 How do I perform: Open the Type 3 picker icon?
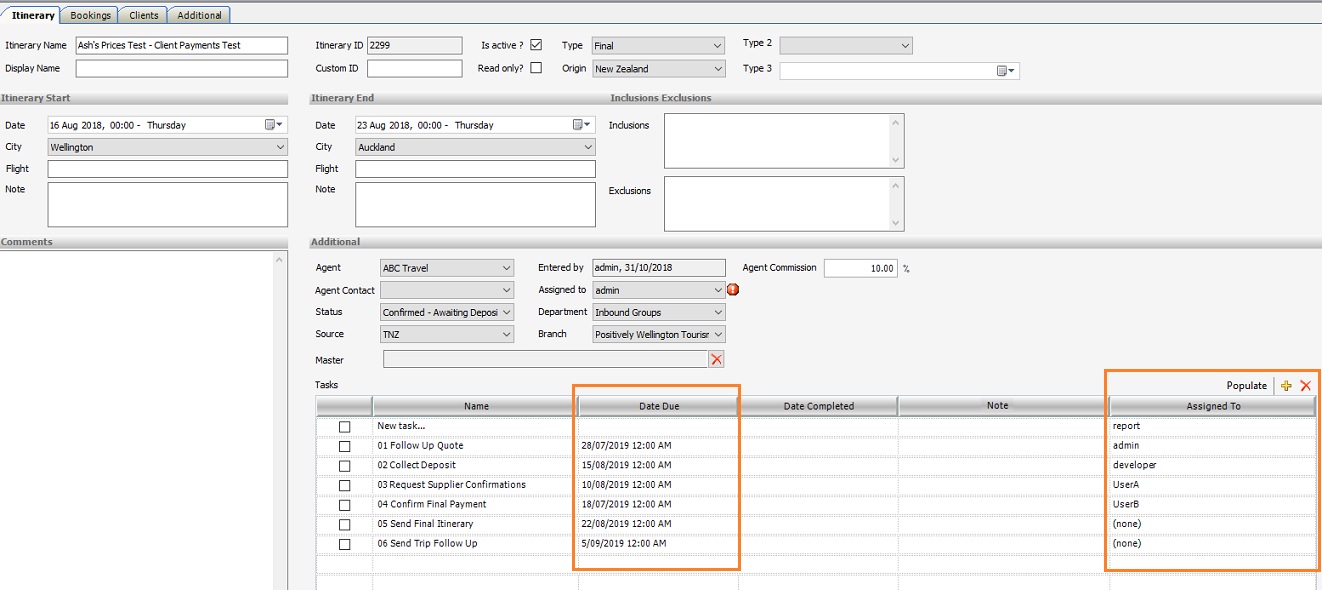(x=1005, y=71)
